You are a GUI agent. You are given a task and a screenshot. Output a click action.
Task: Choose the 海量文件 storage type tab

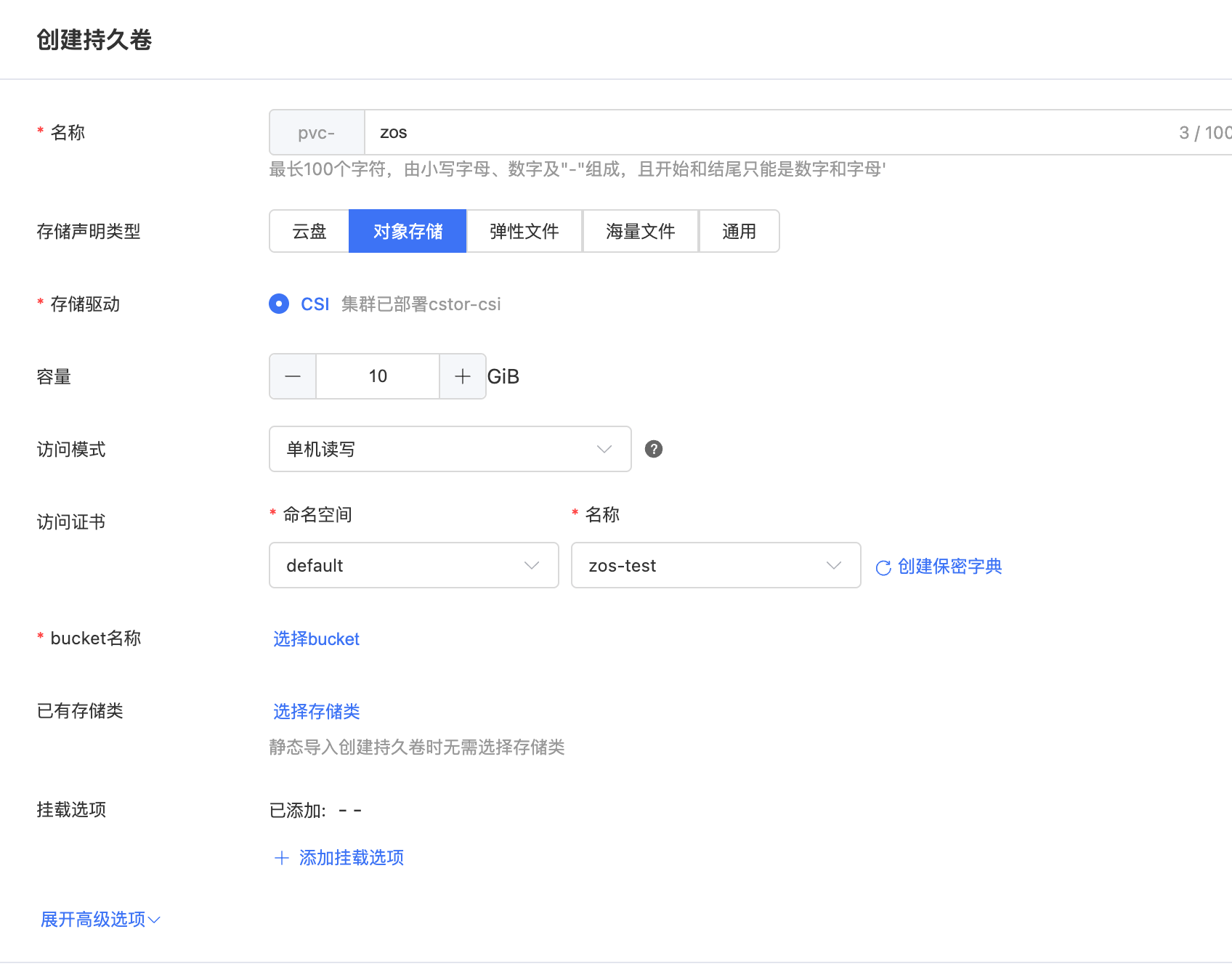640,231
